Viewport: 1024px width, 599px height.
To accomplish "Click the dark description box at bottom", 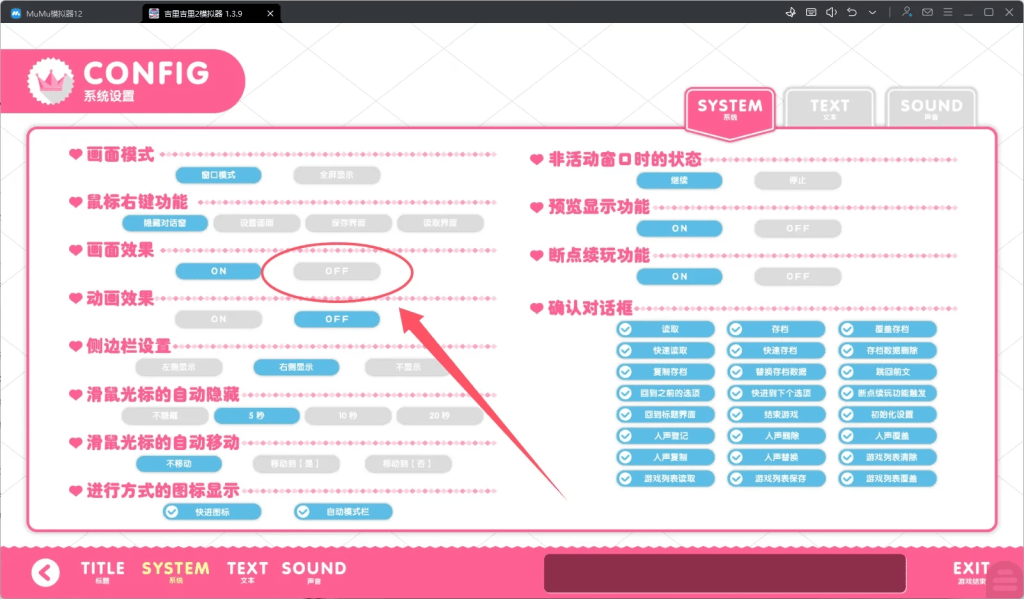I will pyautogui.click(x=725, y=573).
